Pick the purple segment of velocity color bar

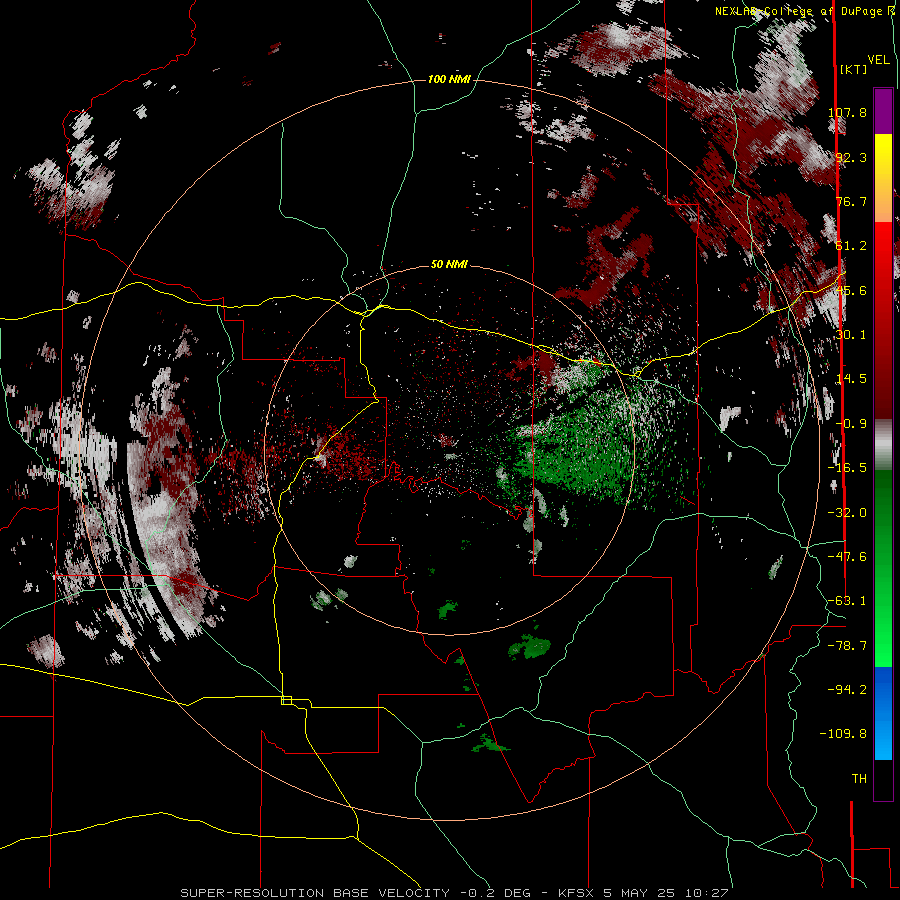(x=883, y=111)
